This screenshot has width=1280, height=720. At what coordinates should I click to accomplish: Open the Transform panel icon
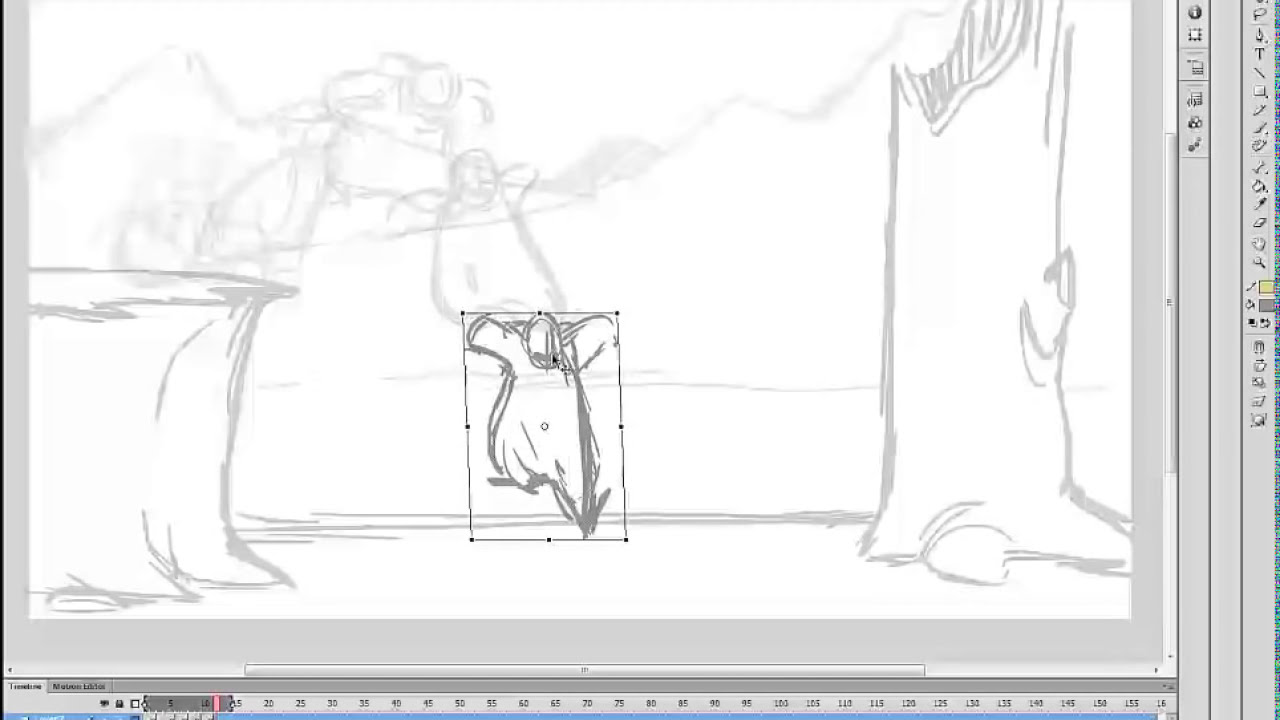[x=1195, y=35]
